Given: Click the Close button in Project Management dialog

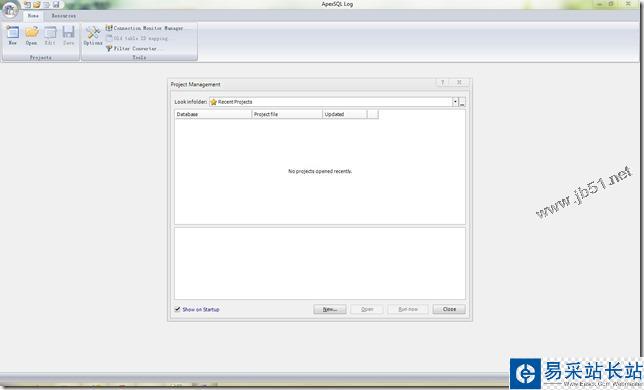Looking at the screenshot, I should coord(449,309).
